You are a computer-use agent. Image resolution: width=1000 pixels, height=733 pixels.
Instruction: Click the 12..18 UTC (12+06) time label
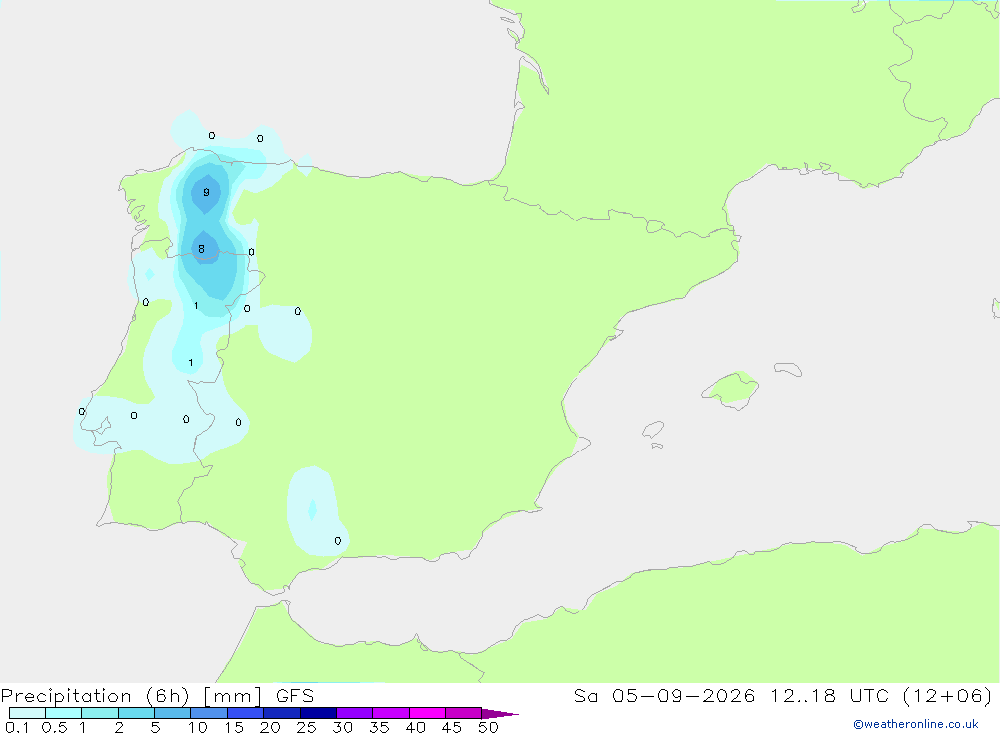pos(881,695)
